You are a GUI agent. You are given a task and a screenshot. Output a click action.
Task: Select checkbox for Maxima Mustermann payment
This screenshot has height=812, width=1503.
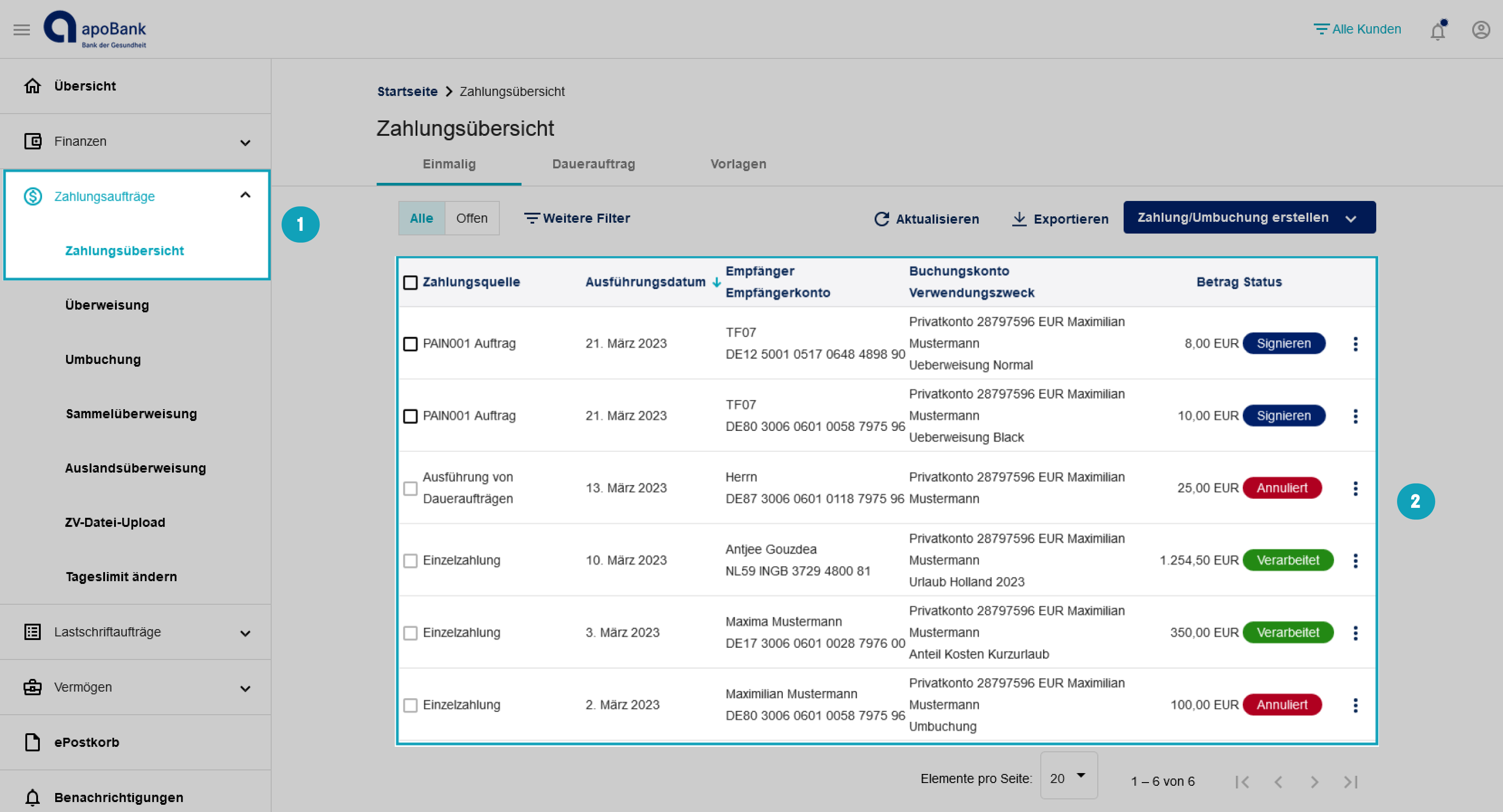411,633
